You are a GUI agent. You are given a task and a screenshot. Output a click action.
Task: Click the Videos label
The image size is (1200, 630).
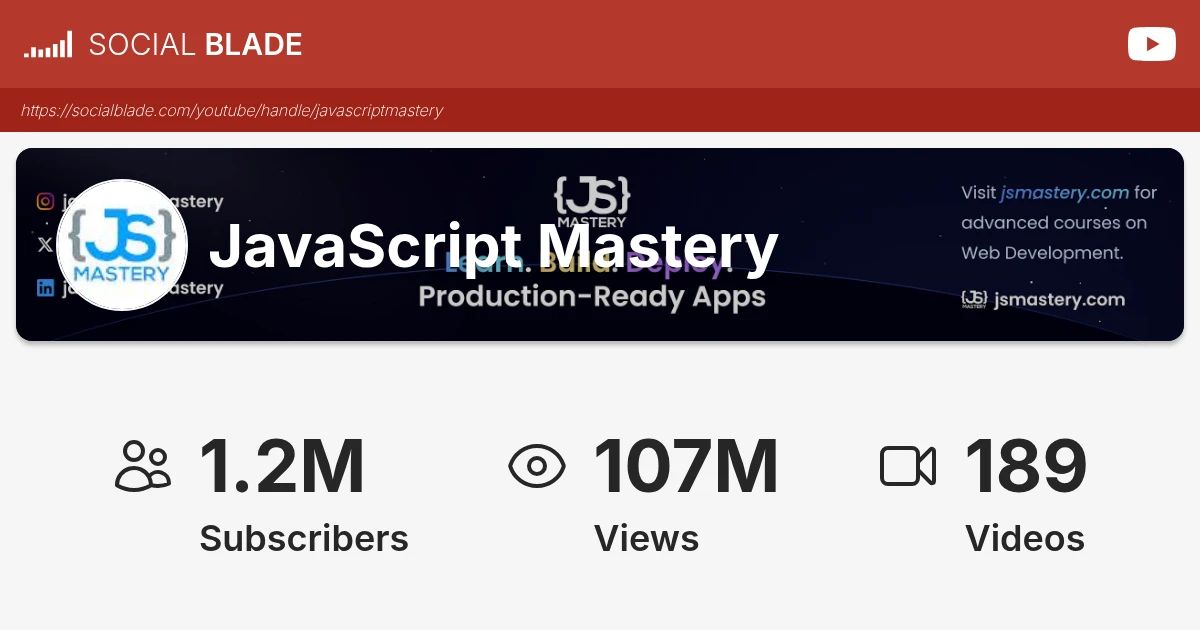[x=1025, y=538]
